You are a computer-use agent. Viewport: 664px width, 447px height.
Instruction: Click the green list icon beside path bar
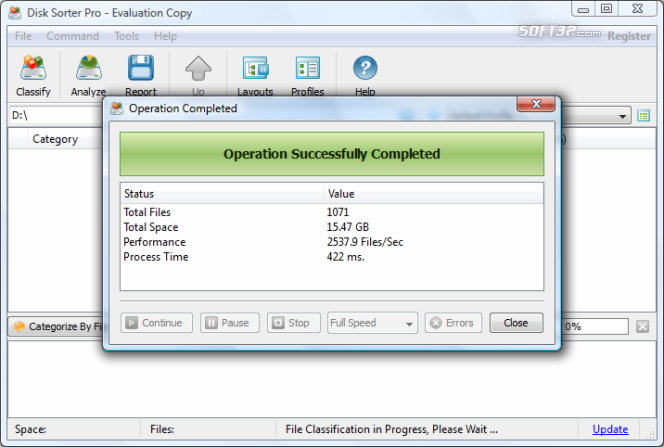coord(644,116)
